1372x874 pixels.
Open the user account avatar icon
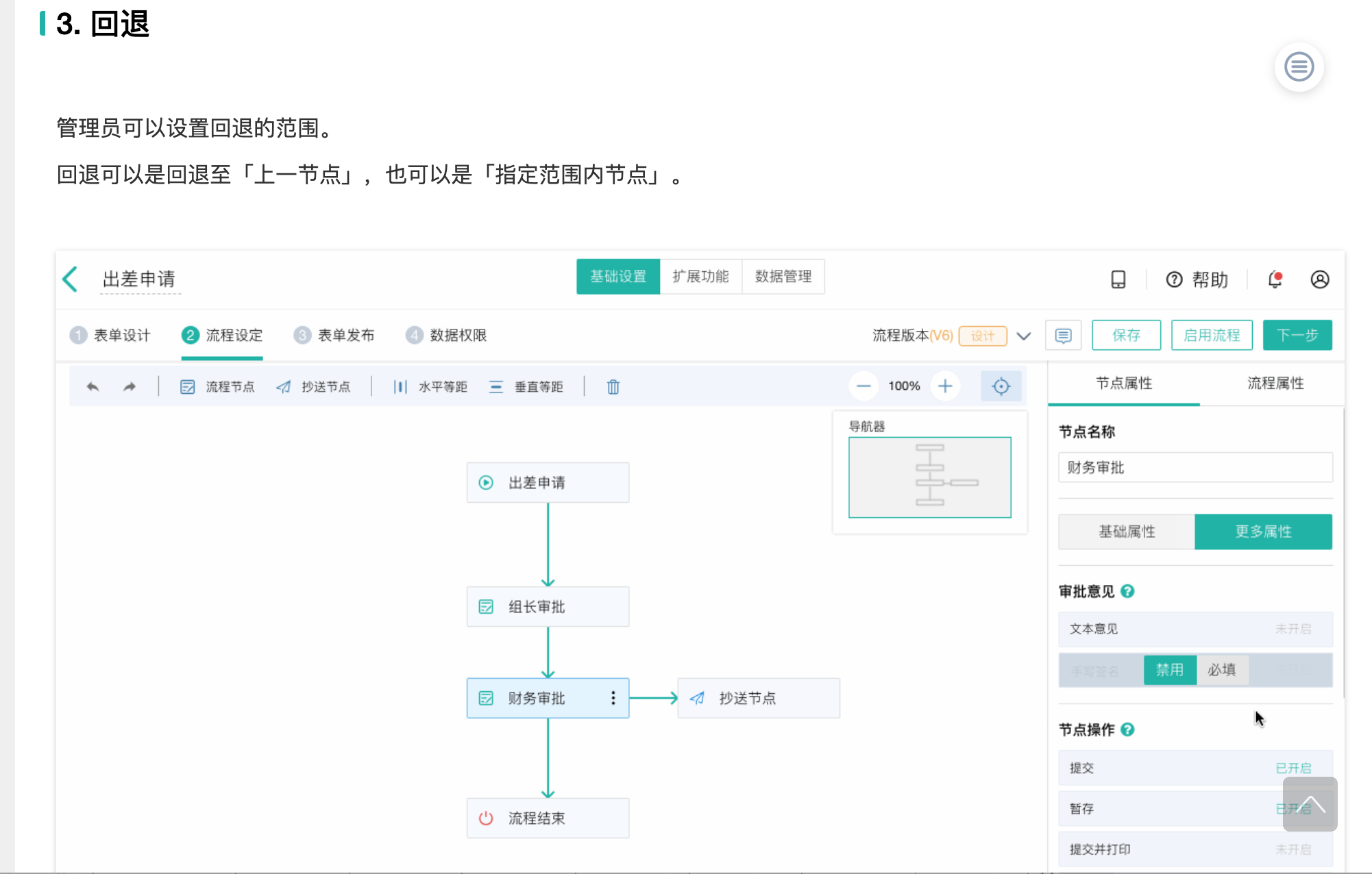pos(1320,279)
